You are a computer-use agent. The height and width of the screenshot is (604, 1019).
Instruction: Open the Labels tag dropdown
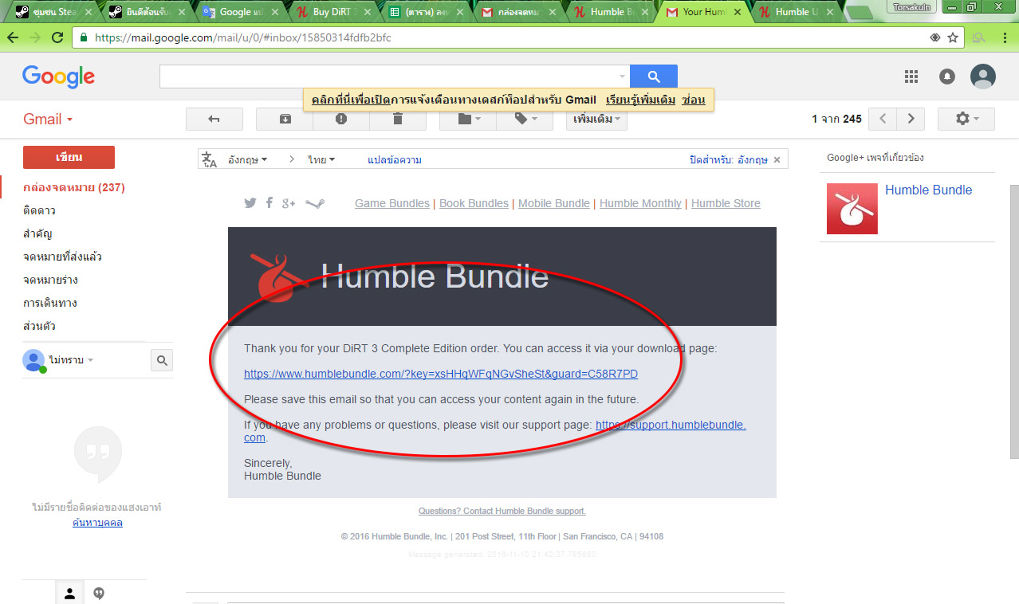[x=526, y=119]
